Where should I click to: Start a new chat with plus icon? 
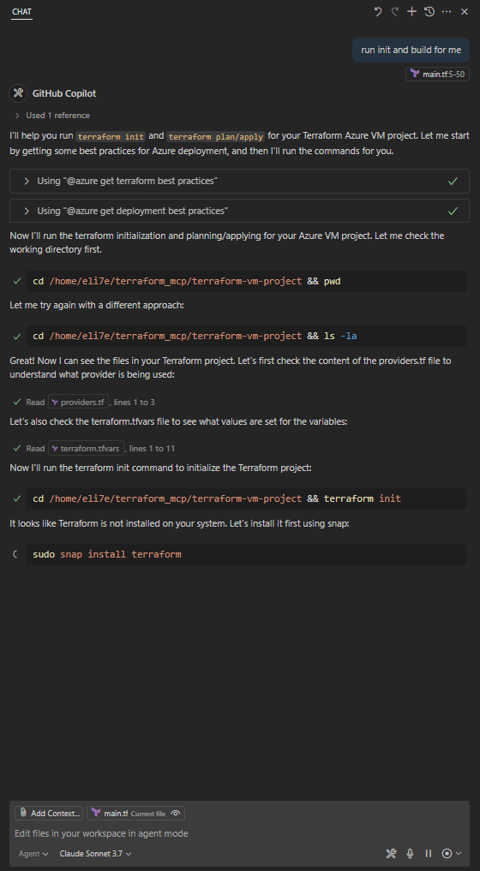pos(412,12)
